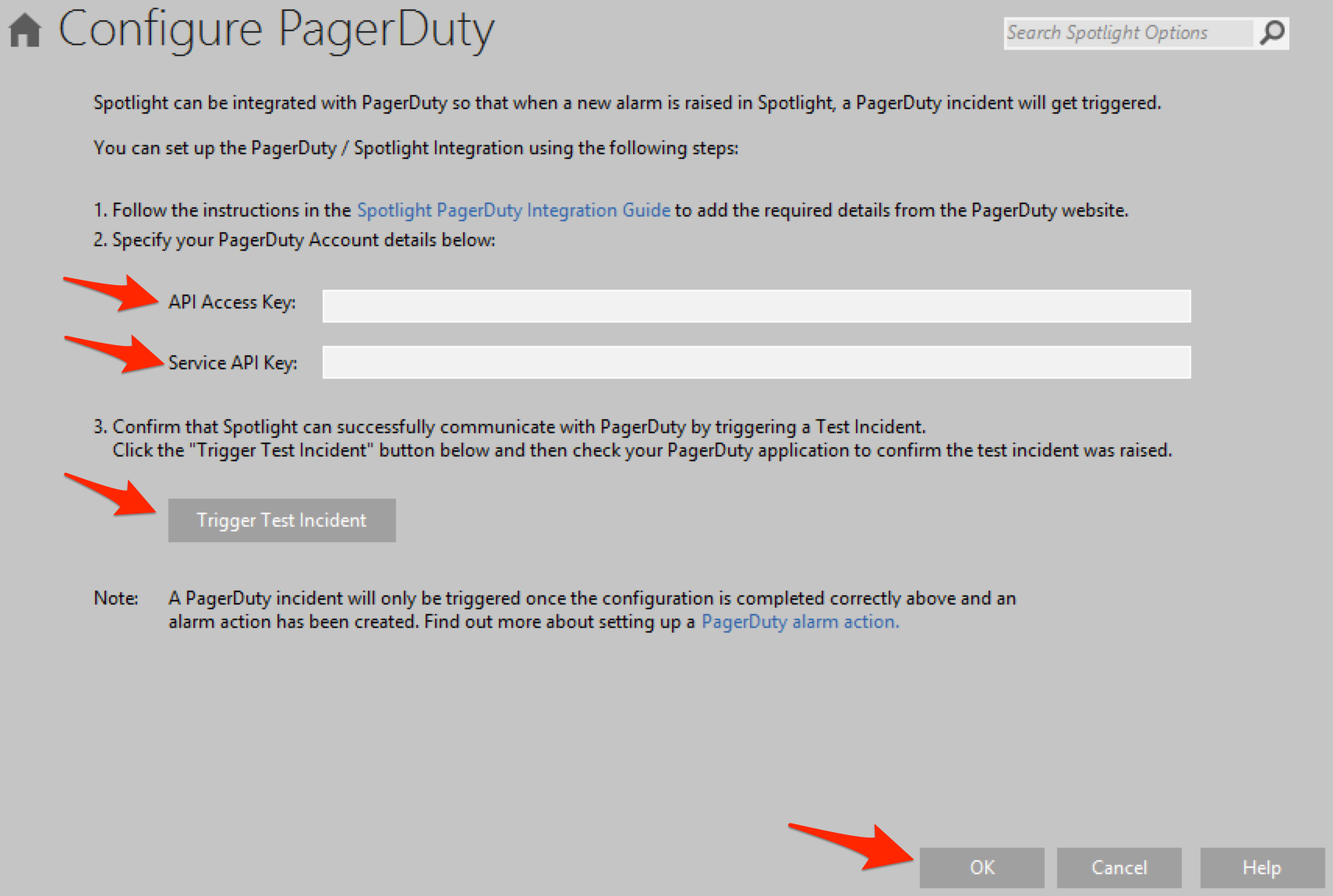Click the magnifier icon in the search box
The height and width of the screenshot is (896, 1333).
pyautogui.click(x=1273, y=33)
